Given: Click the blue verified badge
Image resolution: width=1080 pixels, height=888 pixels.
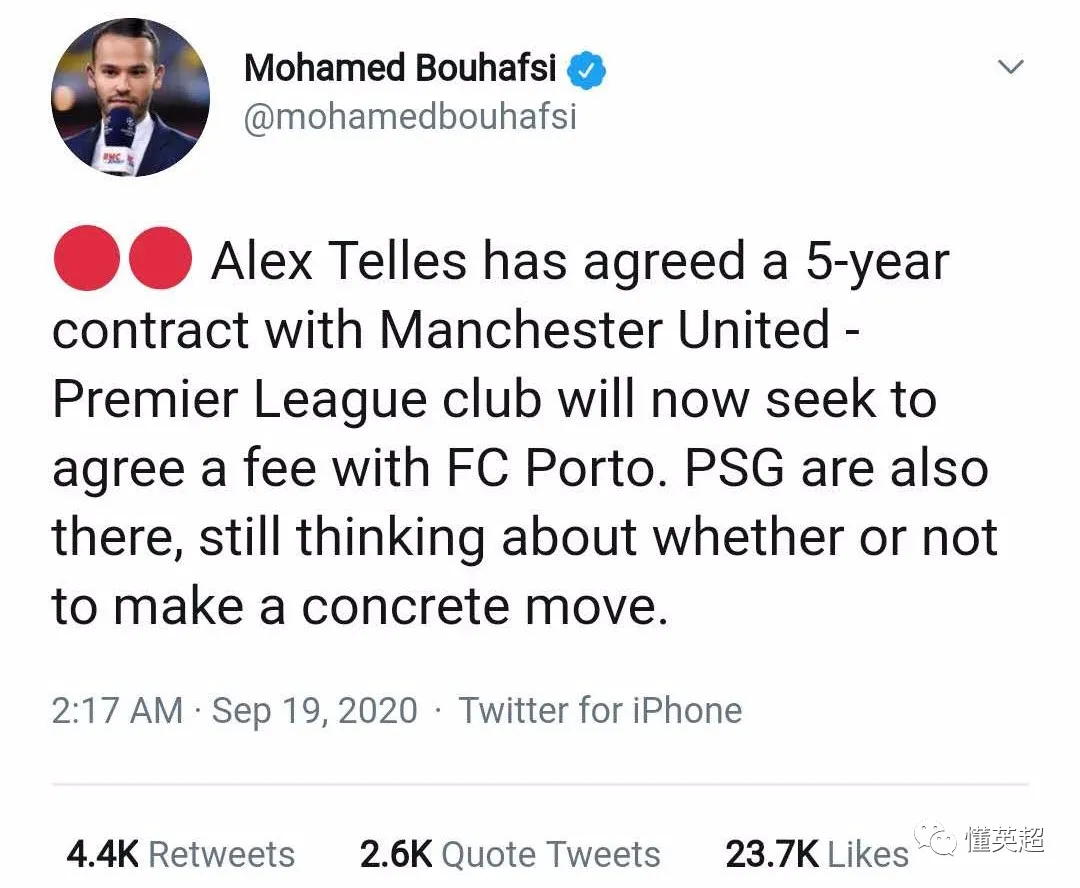Looking at the screenshot, I should point(587,70).
